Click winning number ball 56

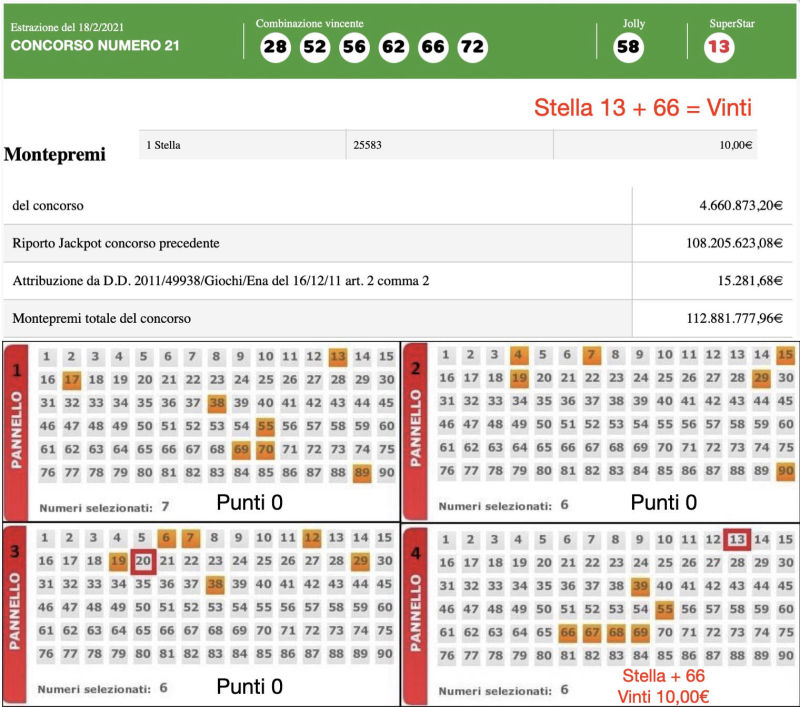[x=354, y=48]
